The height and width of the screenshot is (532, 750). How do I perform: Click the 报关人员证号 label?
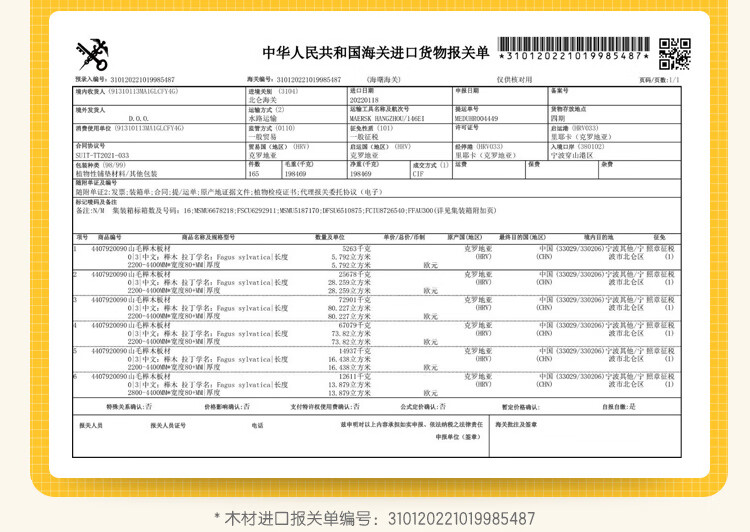click(168, 425)
